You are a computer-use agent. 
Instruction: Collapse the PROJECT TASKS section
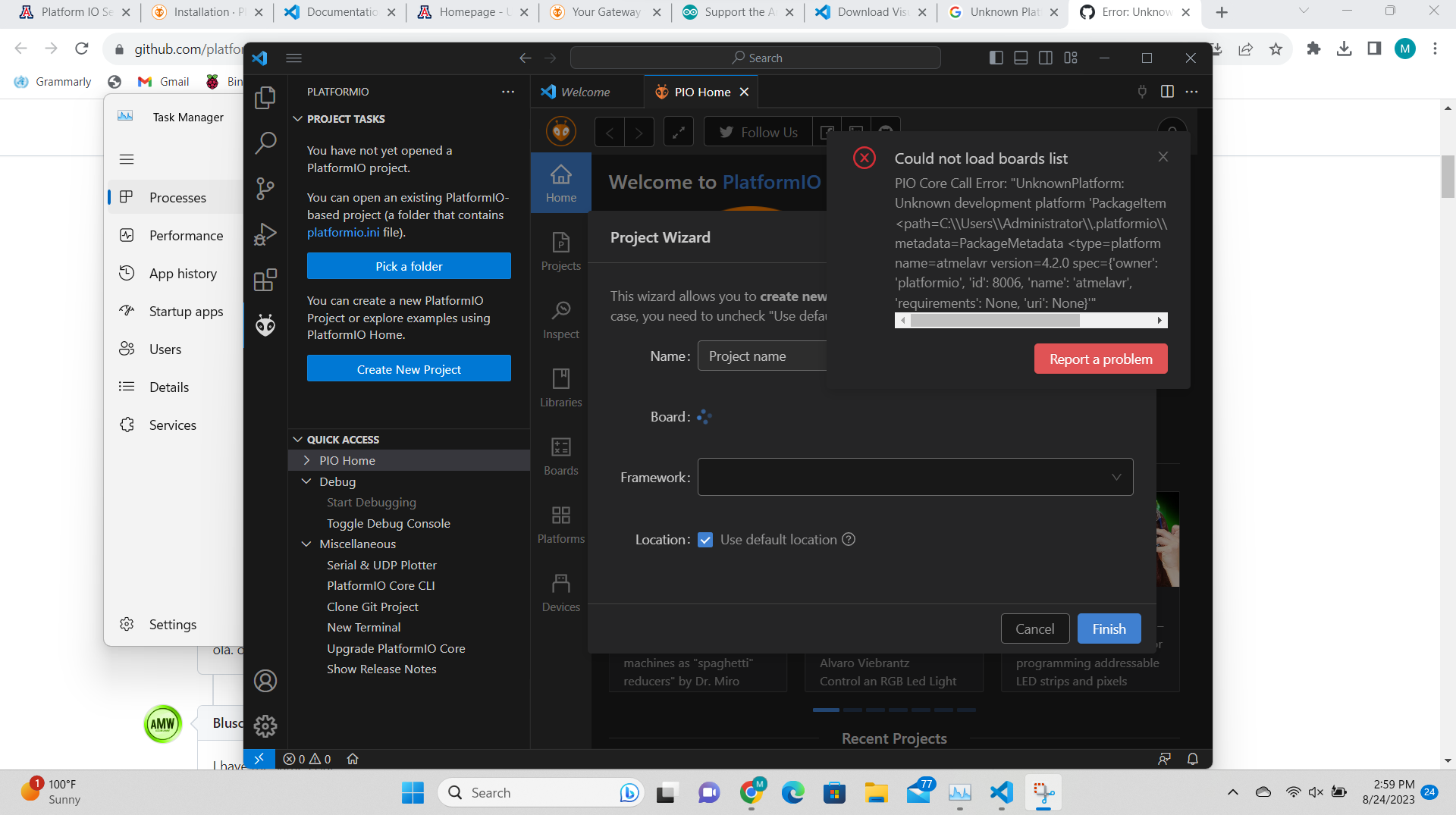pos(298,119)
